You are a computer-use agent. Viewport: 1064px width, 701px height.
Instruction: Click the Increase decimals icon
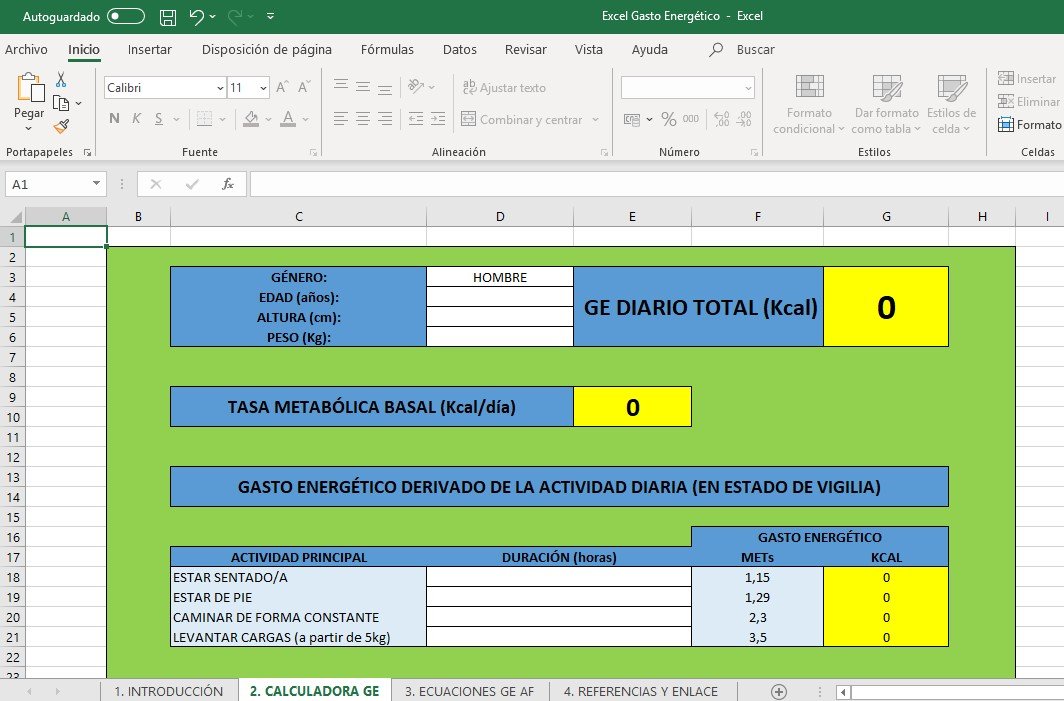coord(722,119)
